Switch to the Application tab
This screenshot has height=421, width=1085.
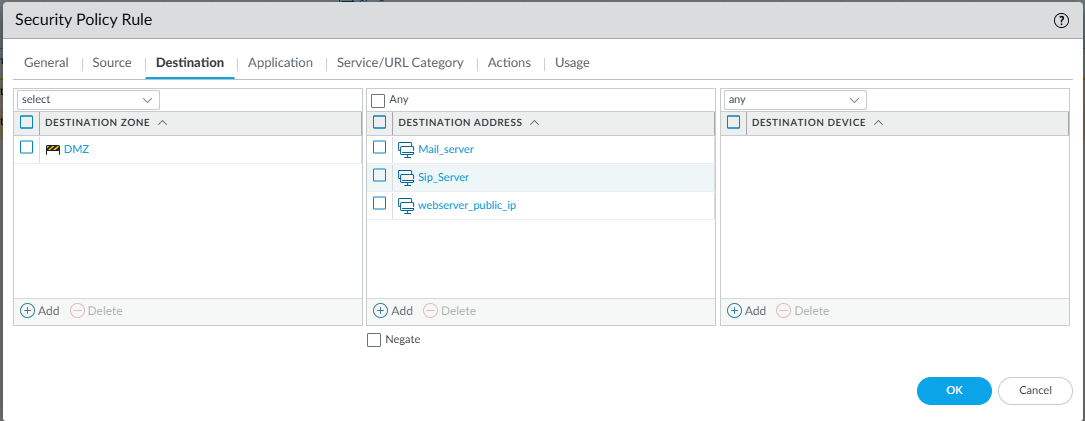pos(280,63)
